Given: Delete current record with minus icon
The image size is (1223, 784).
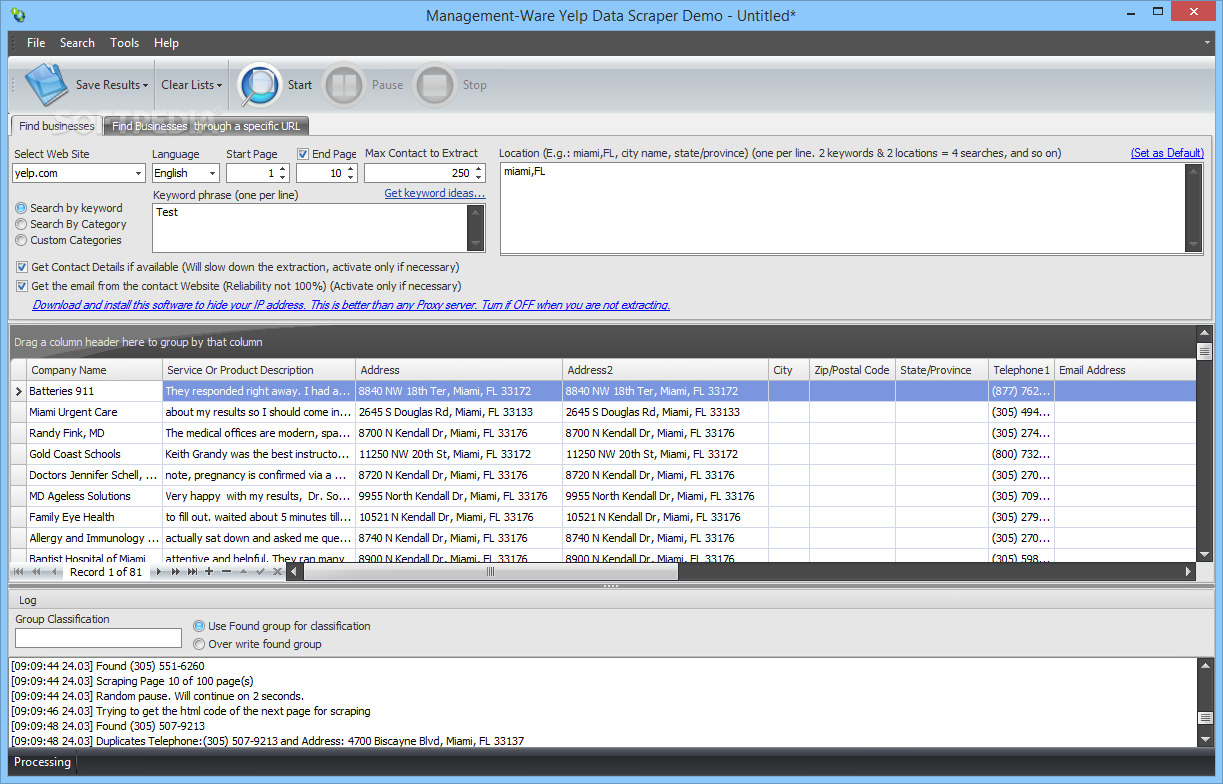Looking at the screenshot, I should coord(226,572).
